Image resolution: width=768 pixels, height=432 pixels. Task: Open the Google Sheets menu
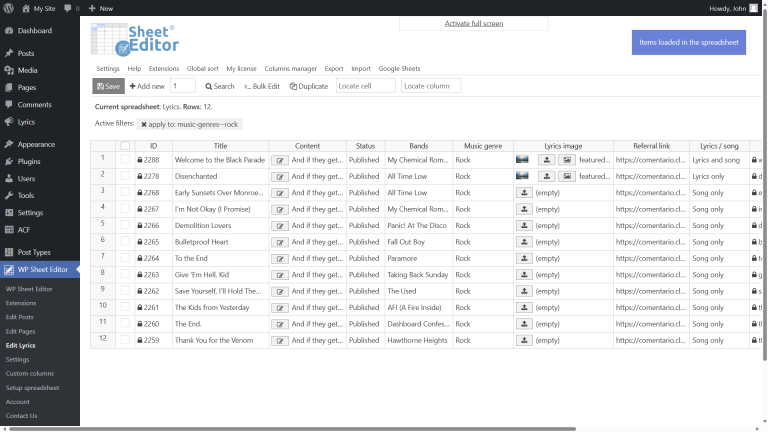pyautogui.click(x=399, y=69)
